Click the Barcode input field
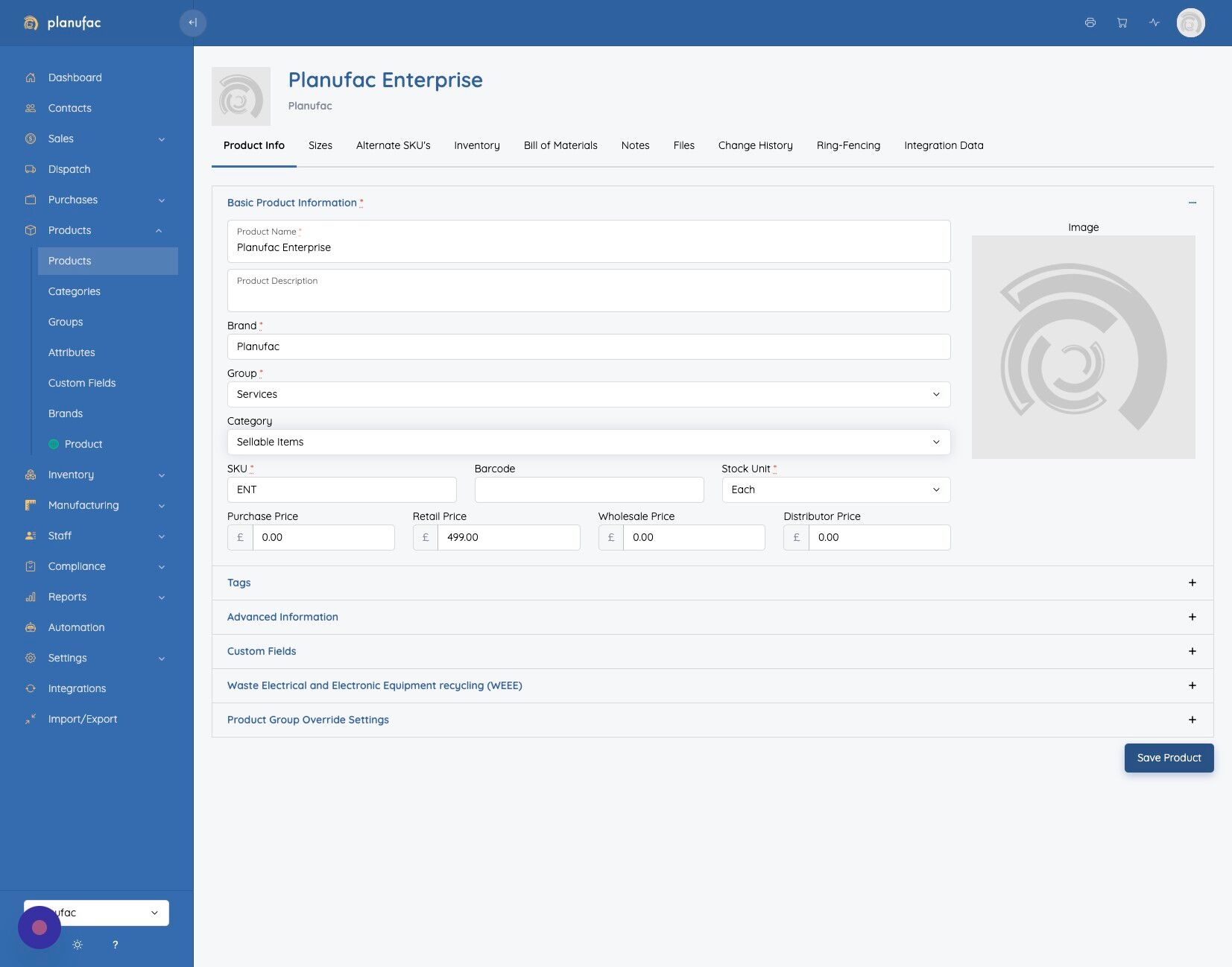The height and width of the screenshot is (967, 1232). coord(589,489)
